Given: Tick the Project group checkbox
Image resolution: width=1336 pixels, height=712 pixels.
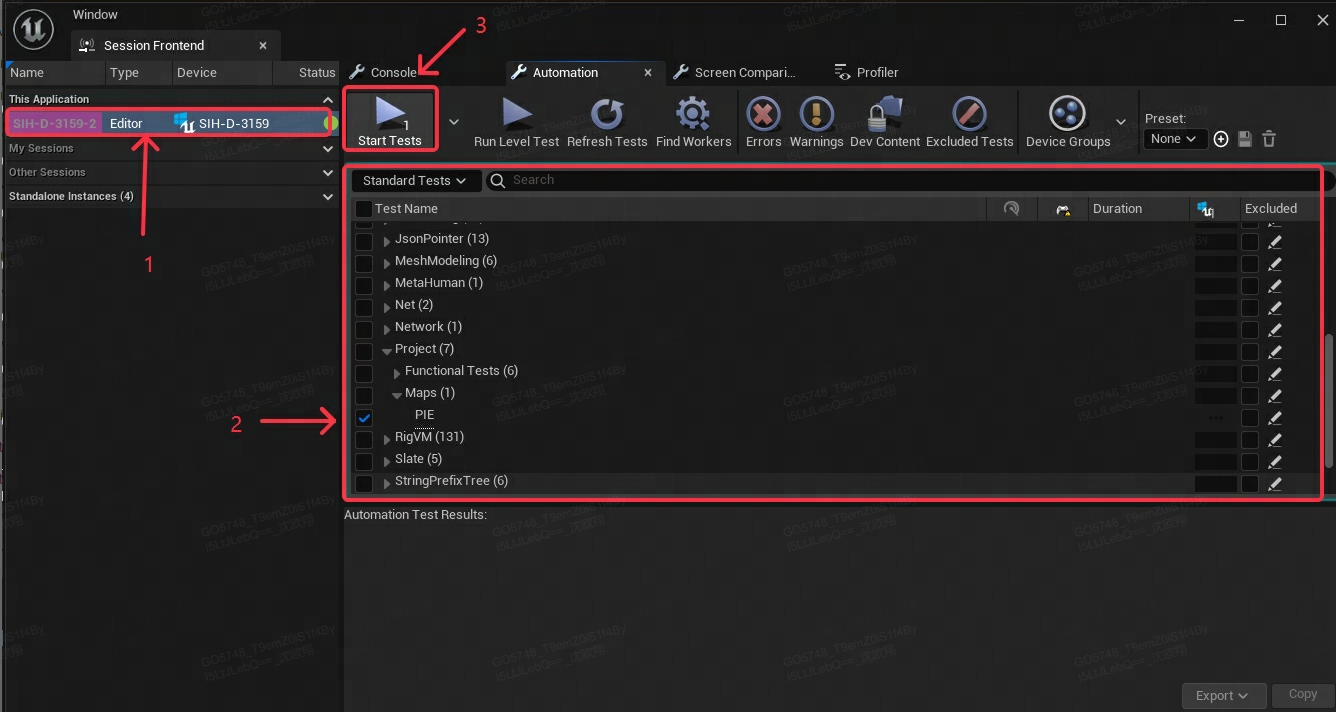Looking at the screenshot, I should [364, 351].
